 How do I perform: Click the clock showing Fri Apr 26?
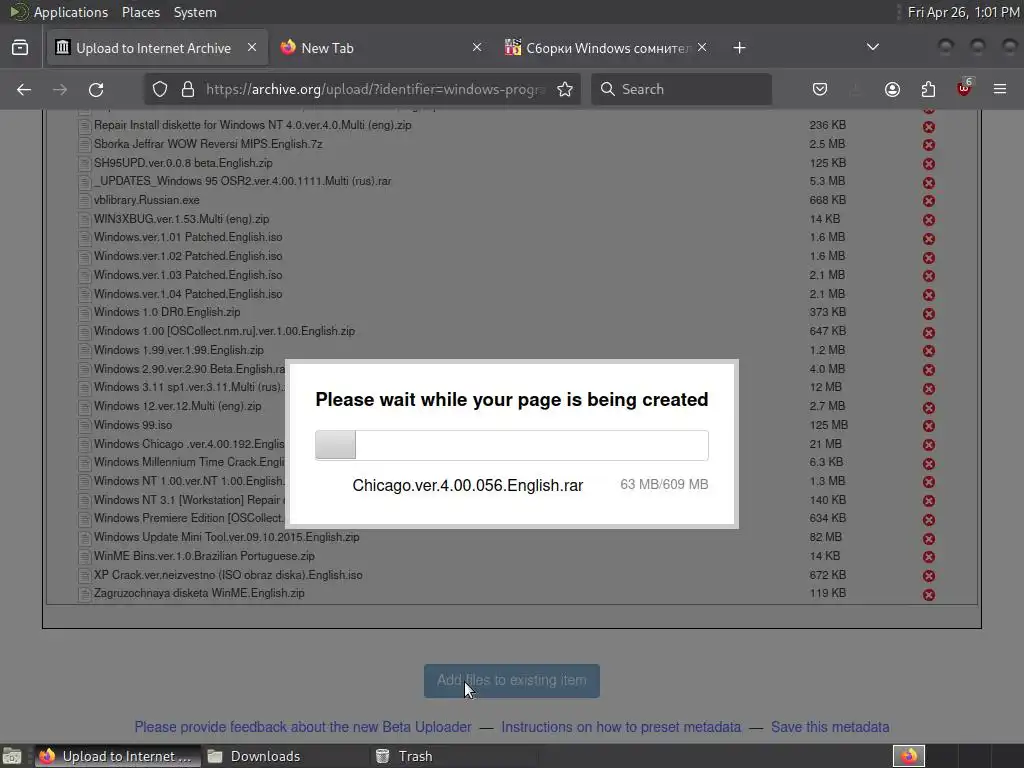pos(963,12)
